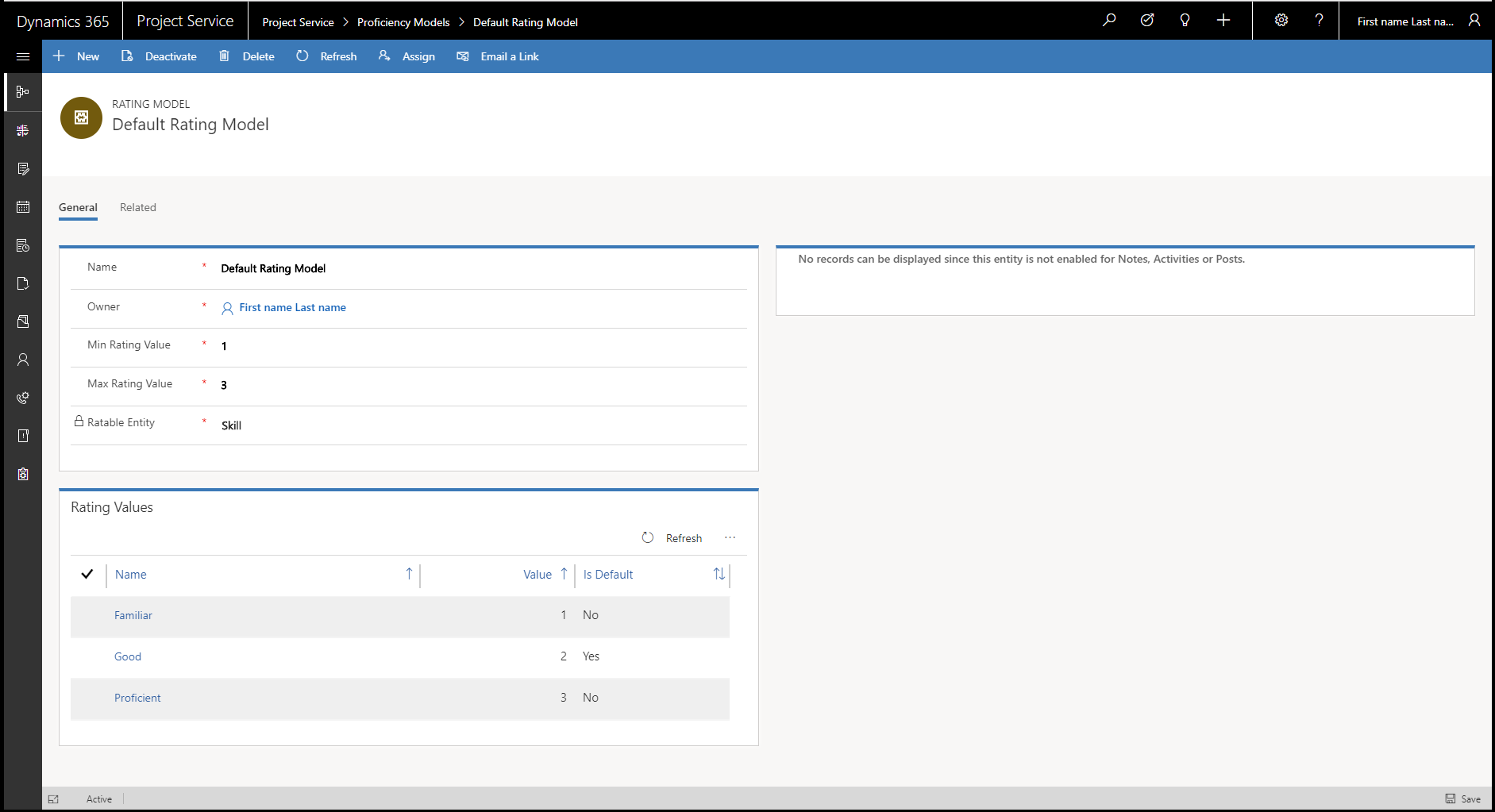Open the Rating Values more commands ellipsis

tap(730, 537)
